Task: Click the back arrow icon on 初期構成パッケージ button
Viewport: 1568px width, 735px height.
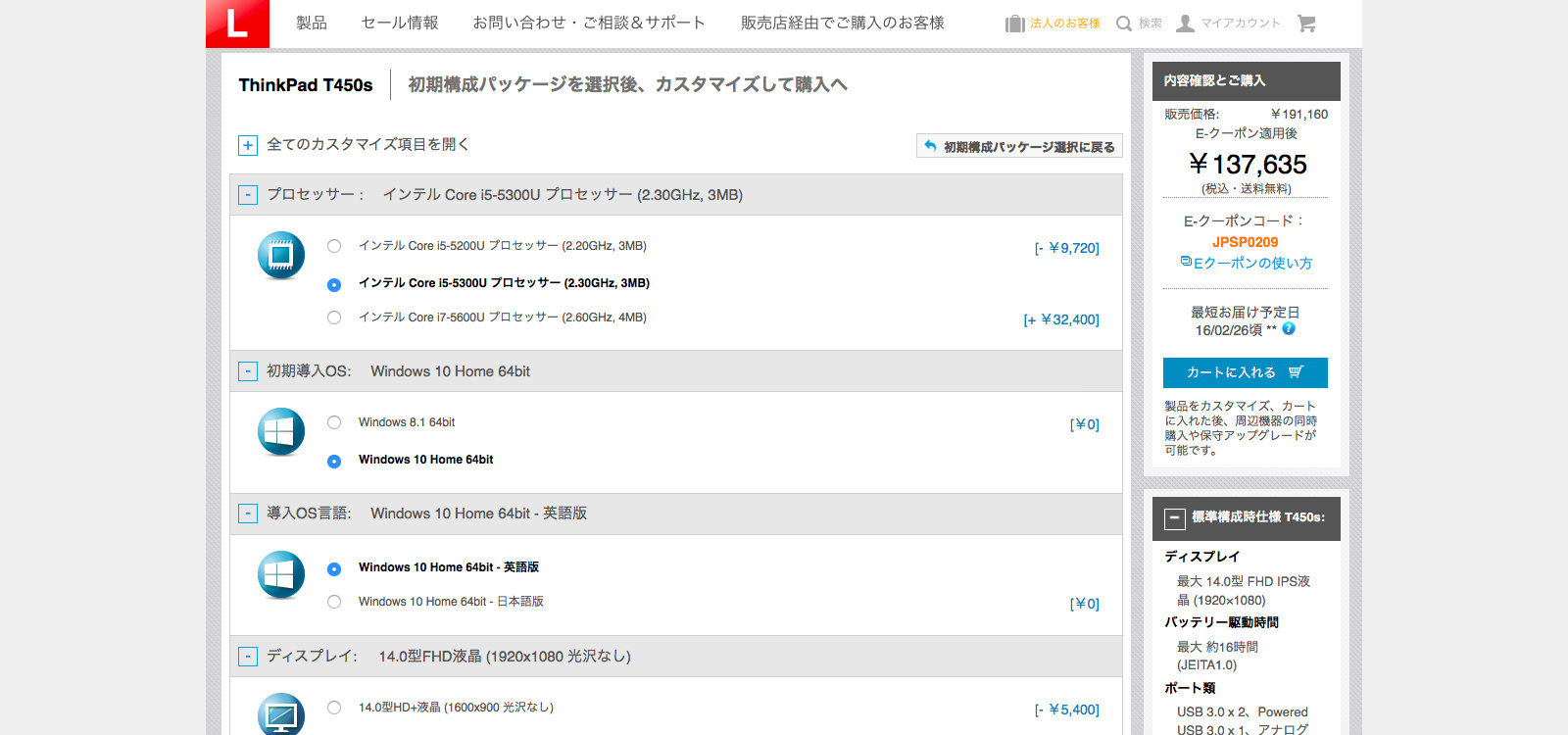Action: pos(930,146)
